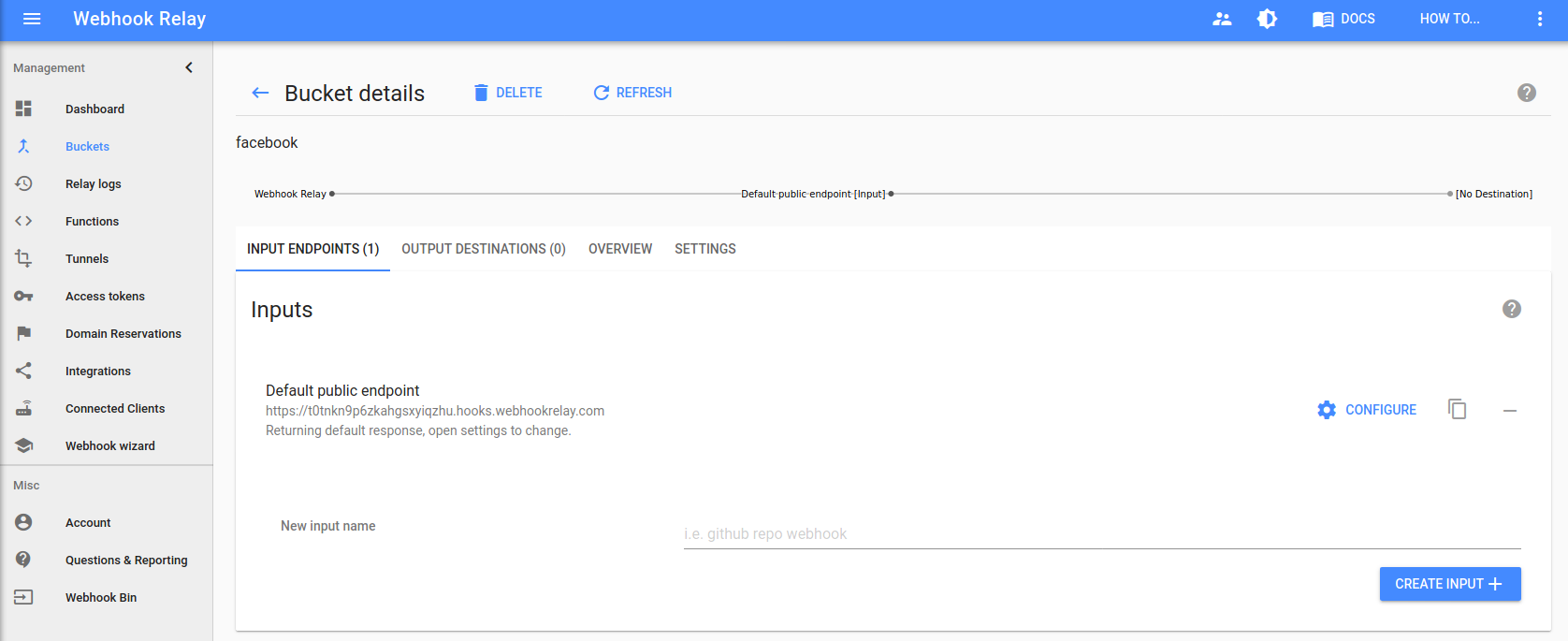
Task: Click the Create Input button
Action: tap(1450, 584)
